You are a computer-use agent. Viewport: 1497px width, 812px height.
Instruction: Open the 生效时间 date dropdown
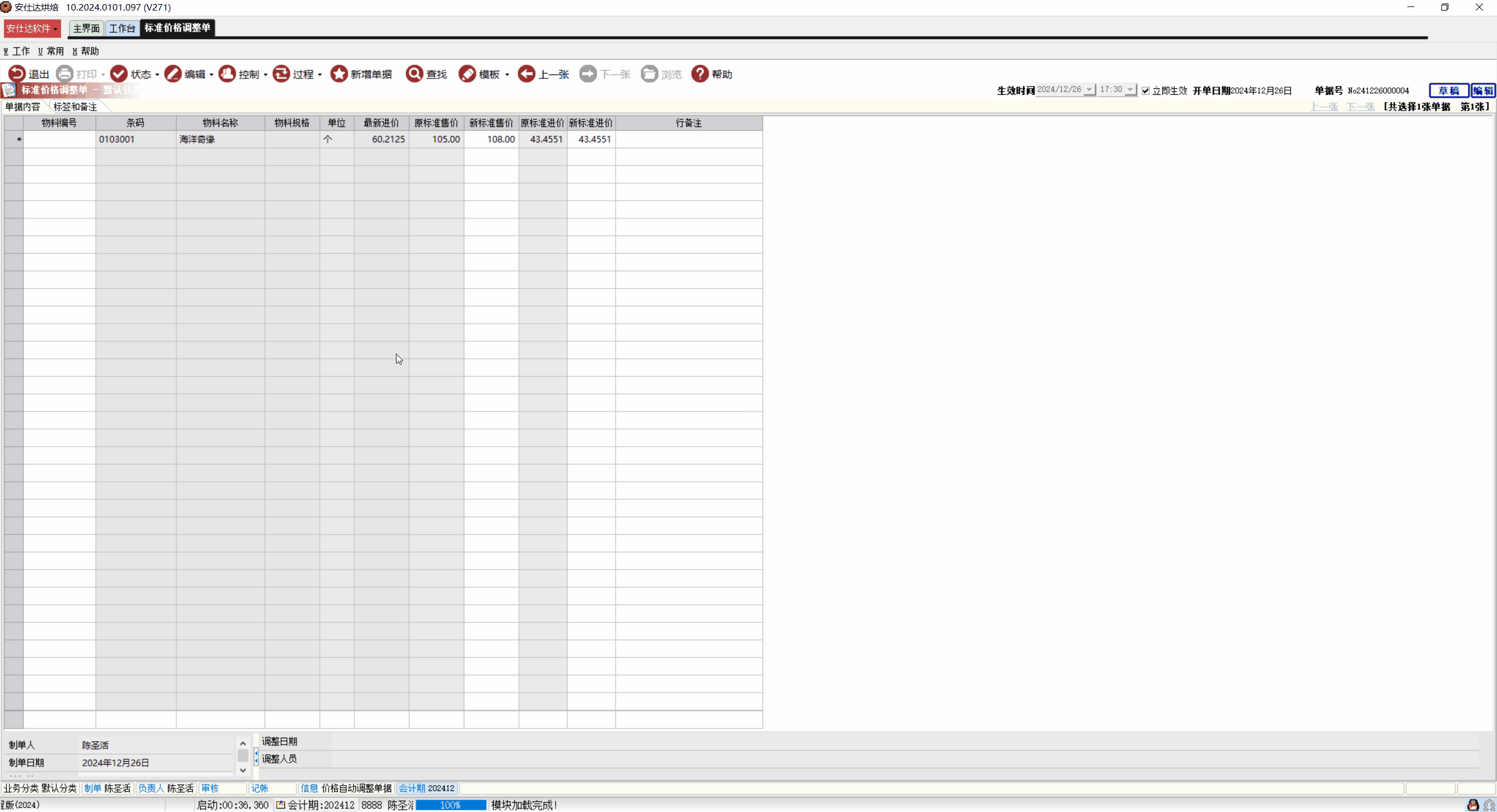1089,90
